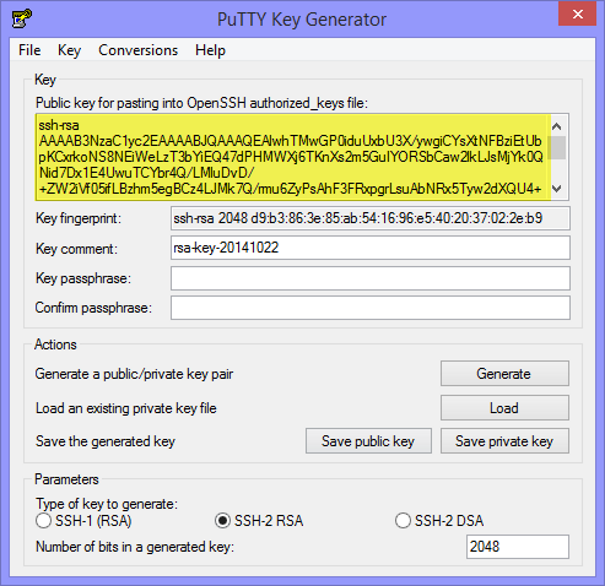Click the Generate button

click(x=505, y=373)
